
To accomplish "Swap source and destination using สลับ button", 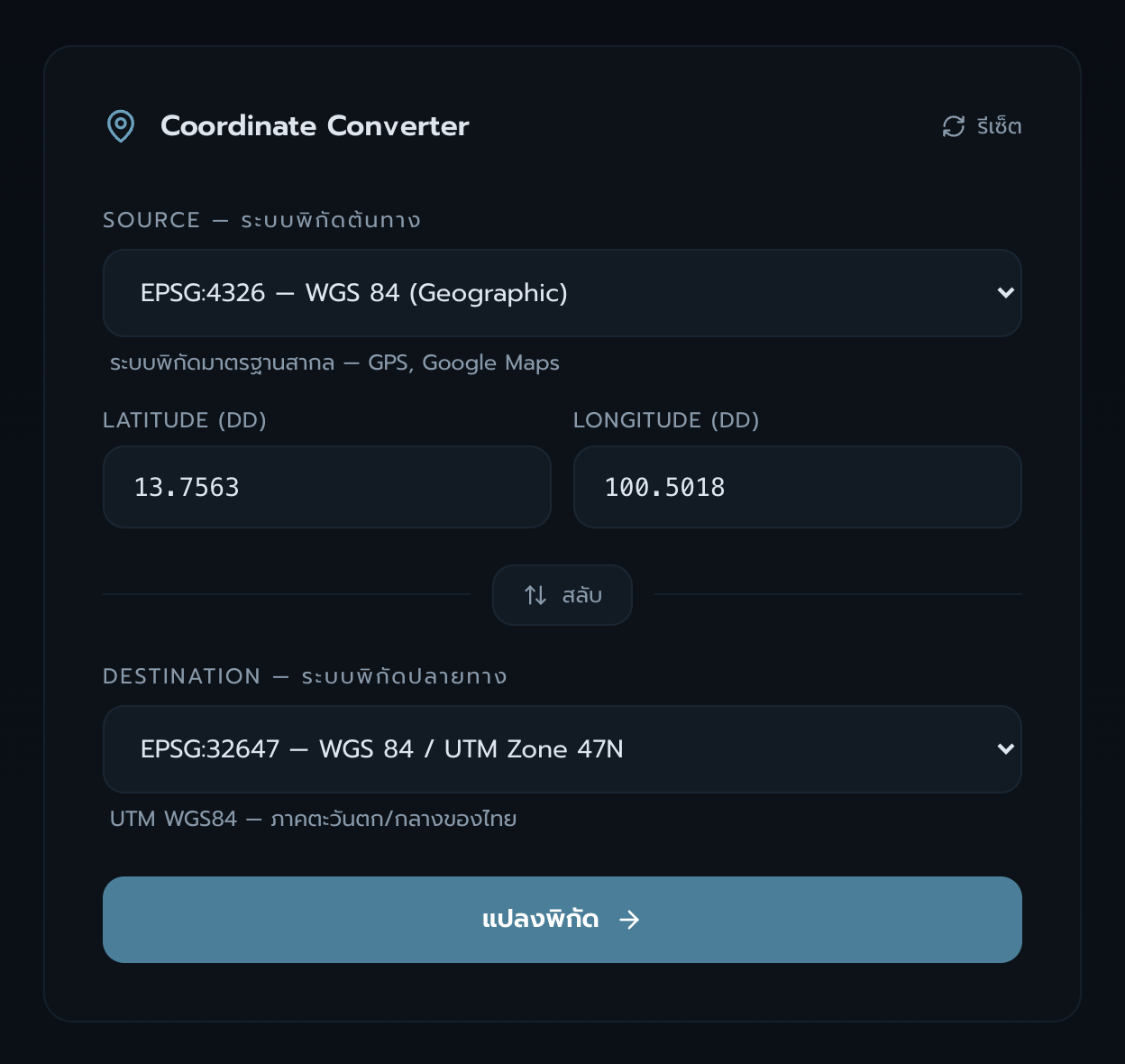I will [562, 594].
